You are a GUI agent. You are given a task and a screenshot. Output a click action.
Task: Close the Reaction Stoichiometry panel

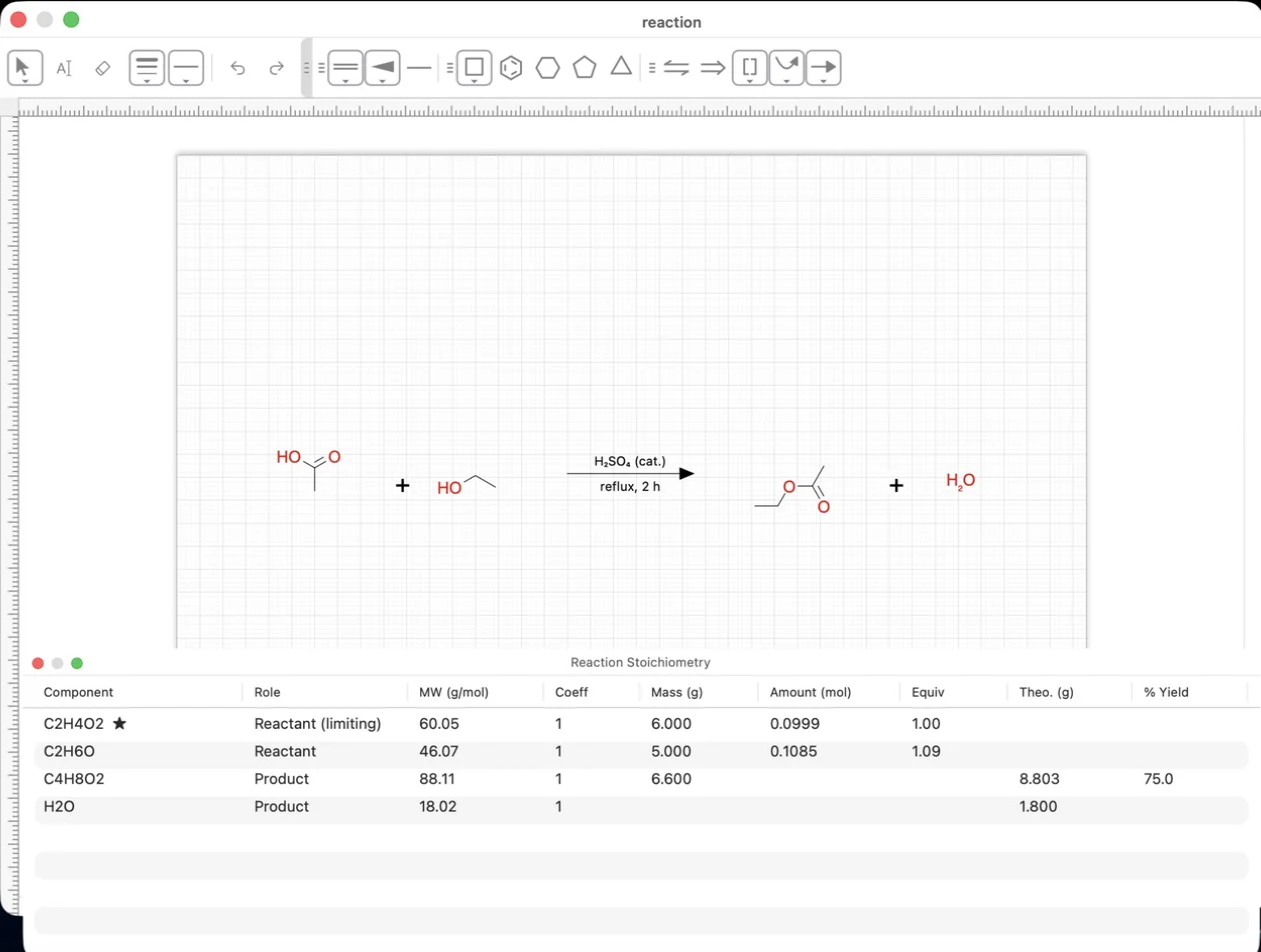pos(38,663)
